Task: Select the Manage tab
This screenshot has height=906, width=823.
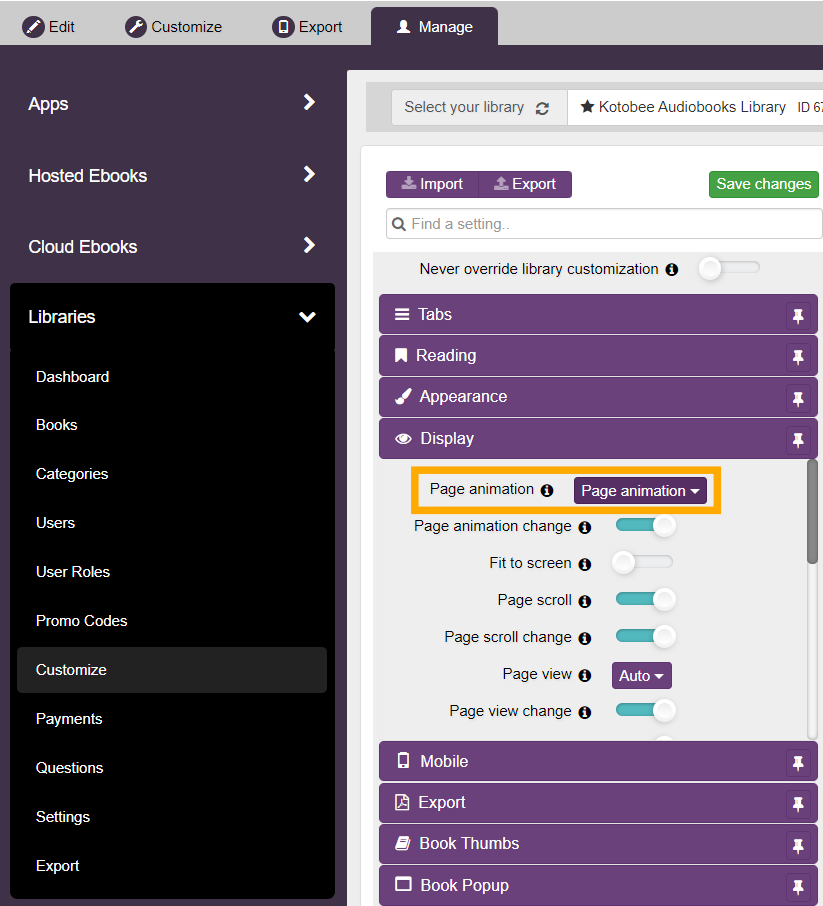Action: tap(435, 27)
